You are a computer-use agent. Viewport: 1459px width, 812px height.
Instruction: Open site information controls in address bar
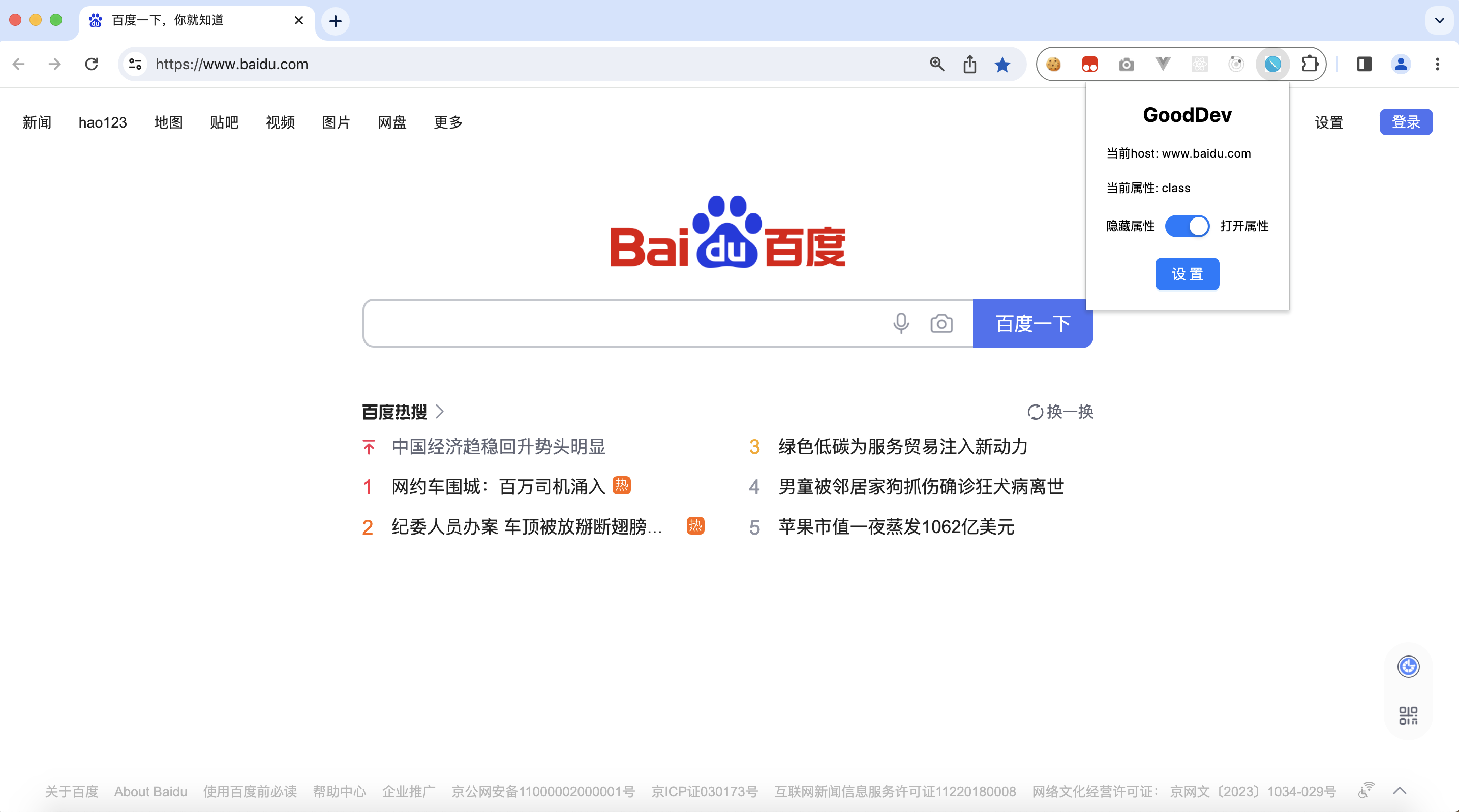point(135,64)
